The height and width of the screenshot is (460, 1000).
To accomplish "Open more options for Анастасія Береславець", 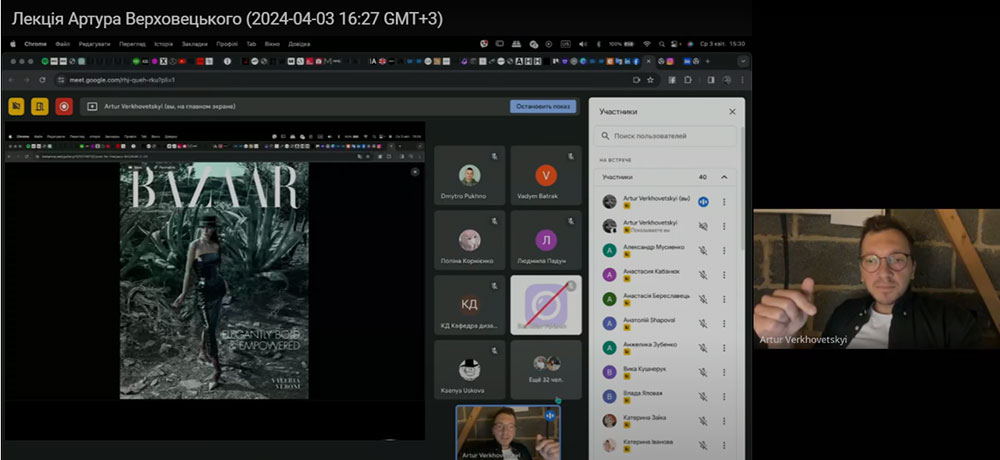I will pyautogui.click(x=724, y=299).
